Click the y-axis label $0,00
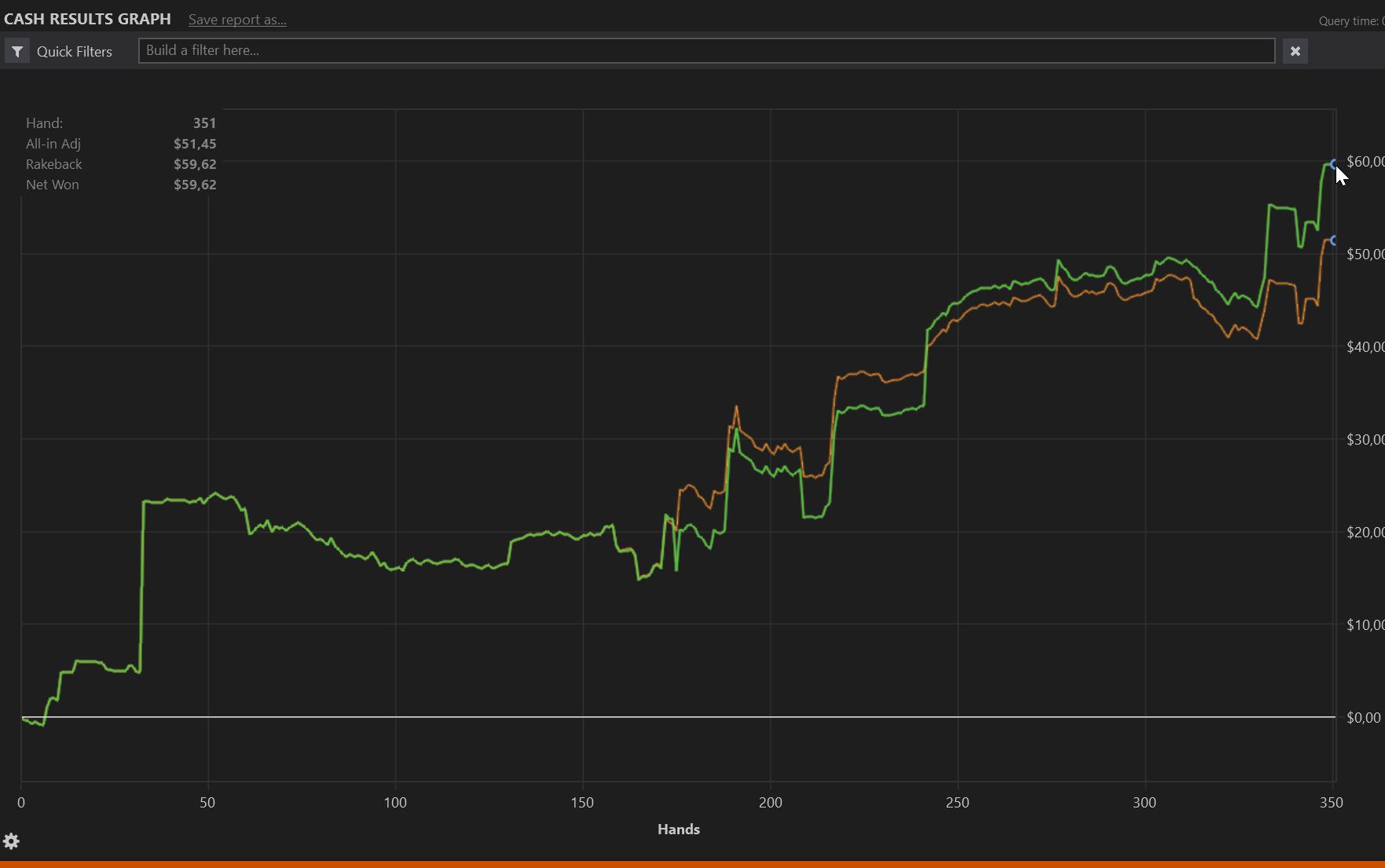The image size is (1385, 868). point(1364,718)
